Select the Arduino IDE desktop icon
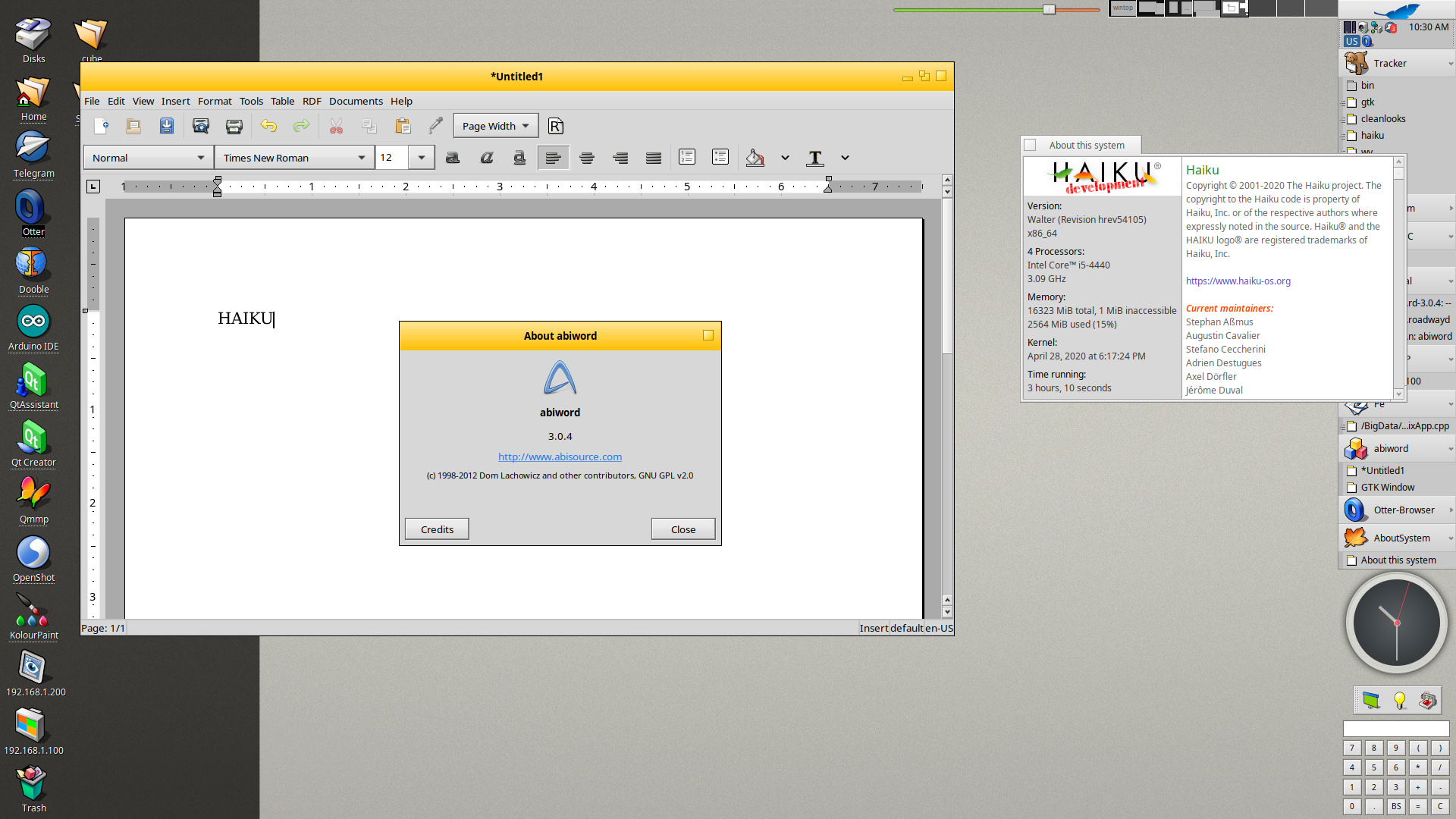 pos(33,328)
